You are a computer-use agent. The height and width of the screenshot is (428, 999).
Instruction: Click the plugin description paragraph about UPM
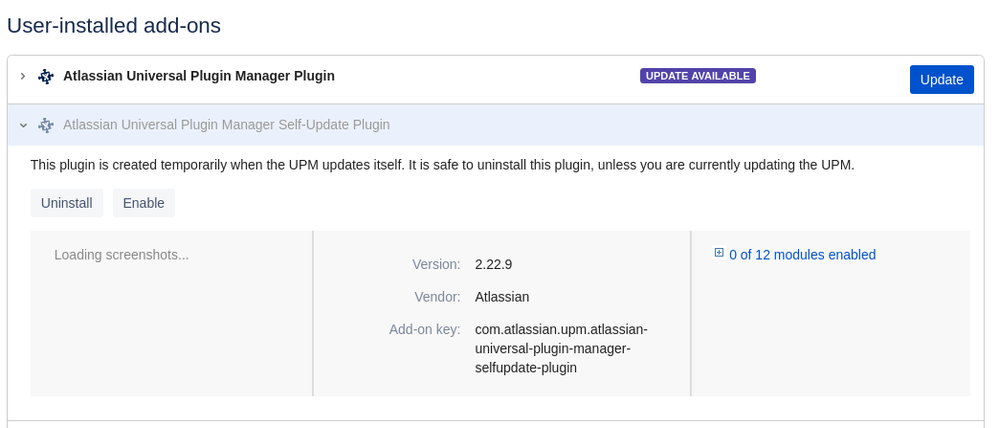(442, 165)
